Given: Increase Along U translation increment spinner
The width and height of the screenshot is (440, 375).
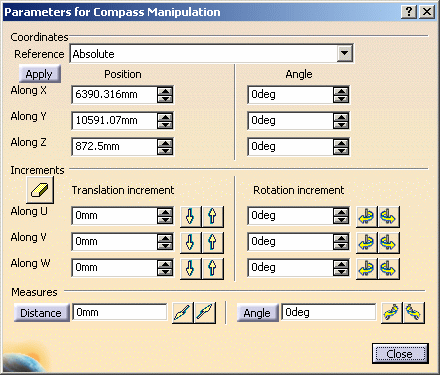Looking at the screenshot, I should (x=165, y=212).
